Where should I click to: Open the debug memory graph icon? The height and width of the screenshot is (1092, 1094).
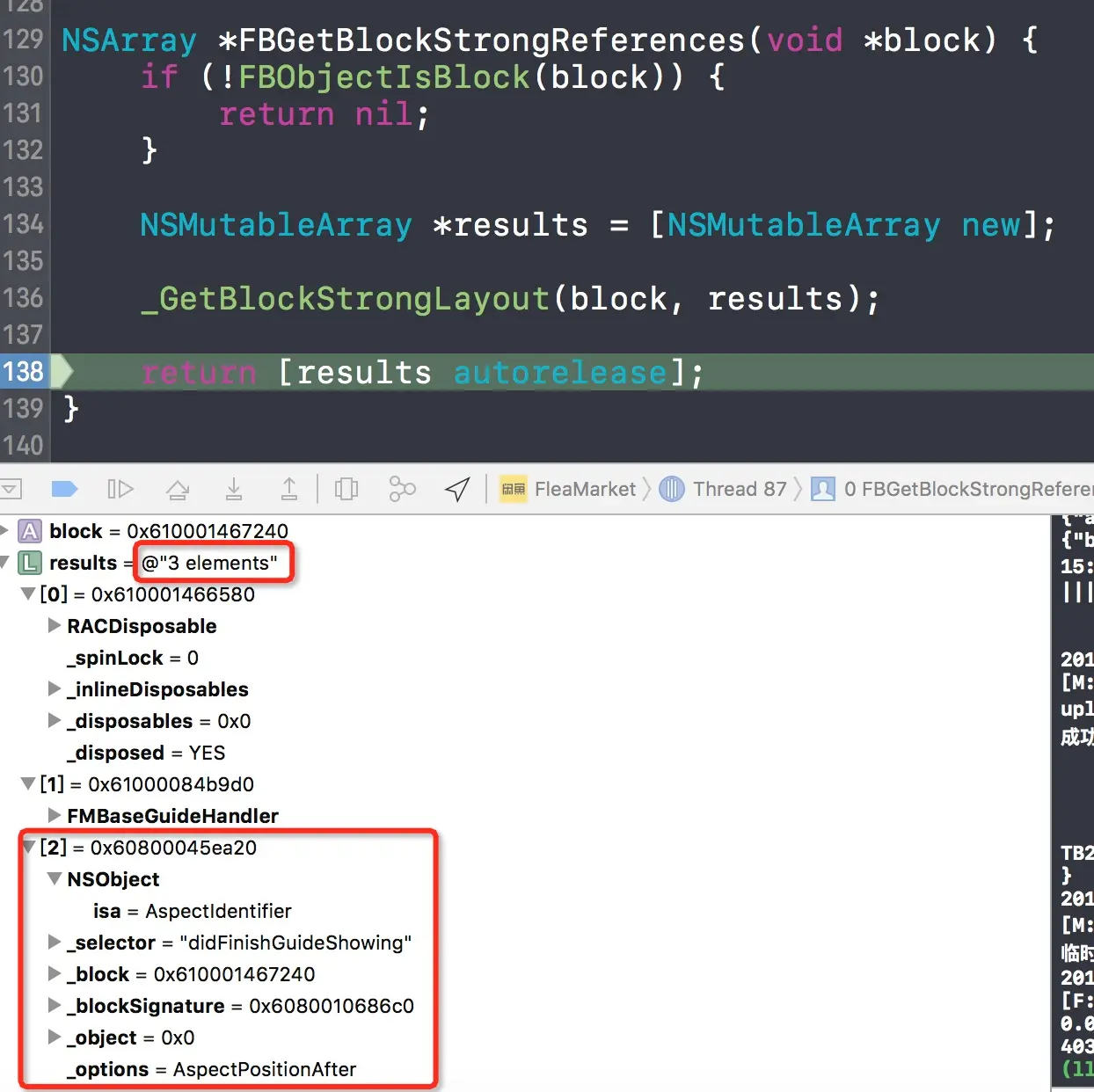[x=402, y=489]
